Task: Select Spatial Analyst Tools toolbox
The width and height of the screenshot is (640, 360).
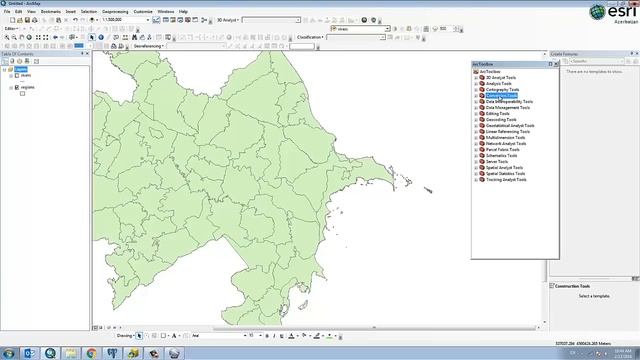Action: tap(504, 168)
